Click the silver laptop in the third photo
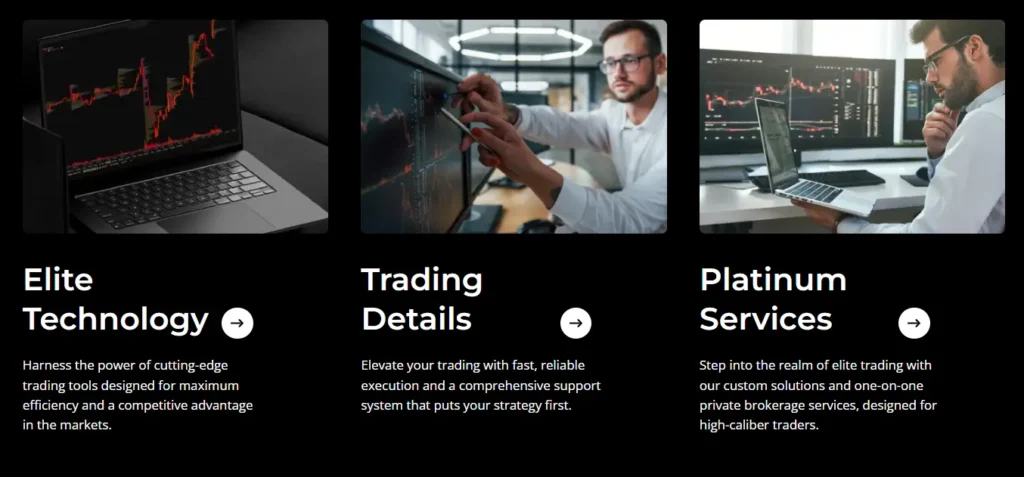The width and height of the screenshot is (1024, 477). pyautogui.click(x=792, y=160)
